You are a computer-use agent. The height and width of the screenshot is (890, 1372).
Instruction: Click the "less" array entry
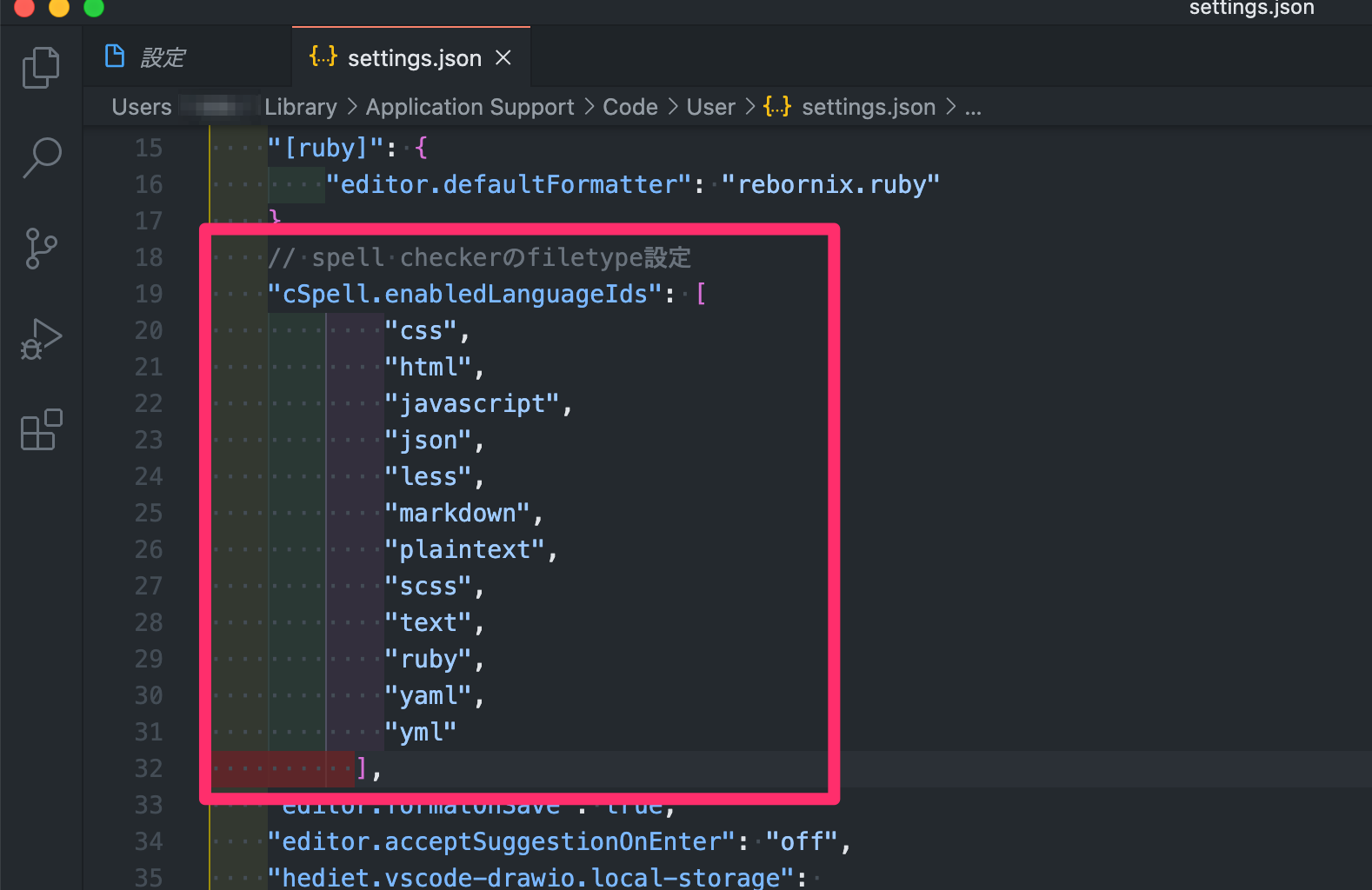click(428, 476)
